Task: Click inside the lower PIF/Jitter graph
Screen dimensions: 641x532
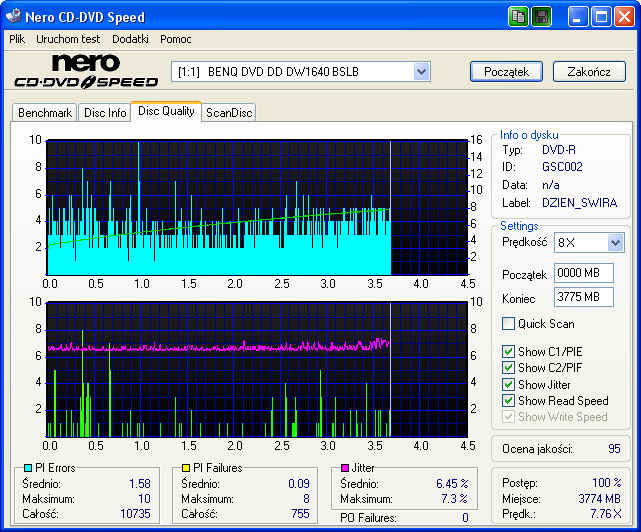Action: 257,370
